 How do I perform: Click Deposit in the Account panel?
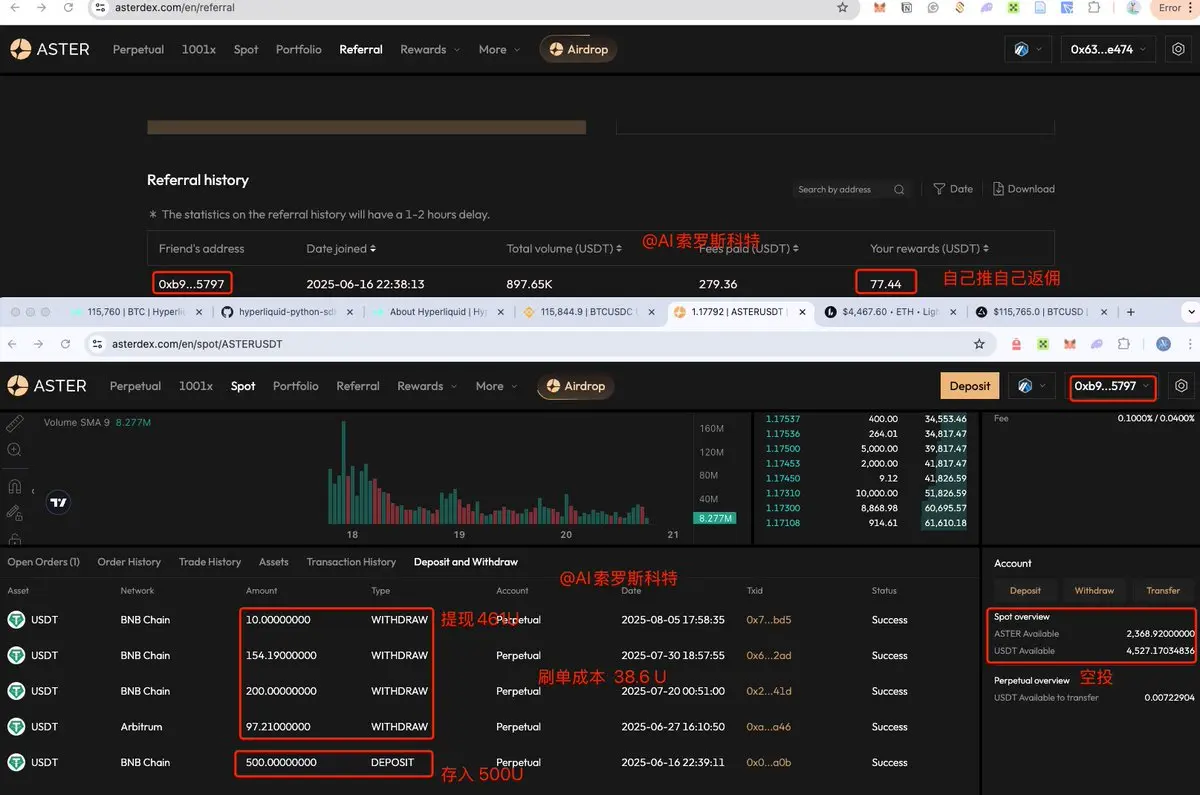pyautogui.click(x=1025, y=590)
